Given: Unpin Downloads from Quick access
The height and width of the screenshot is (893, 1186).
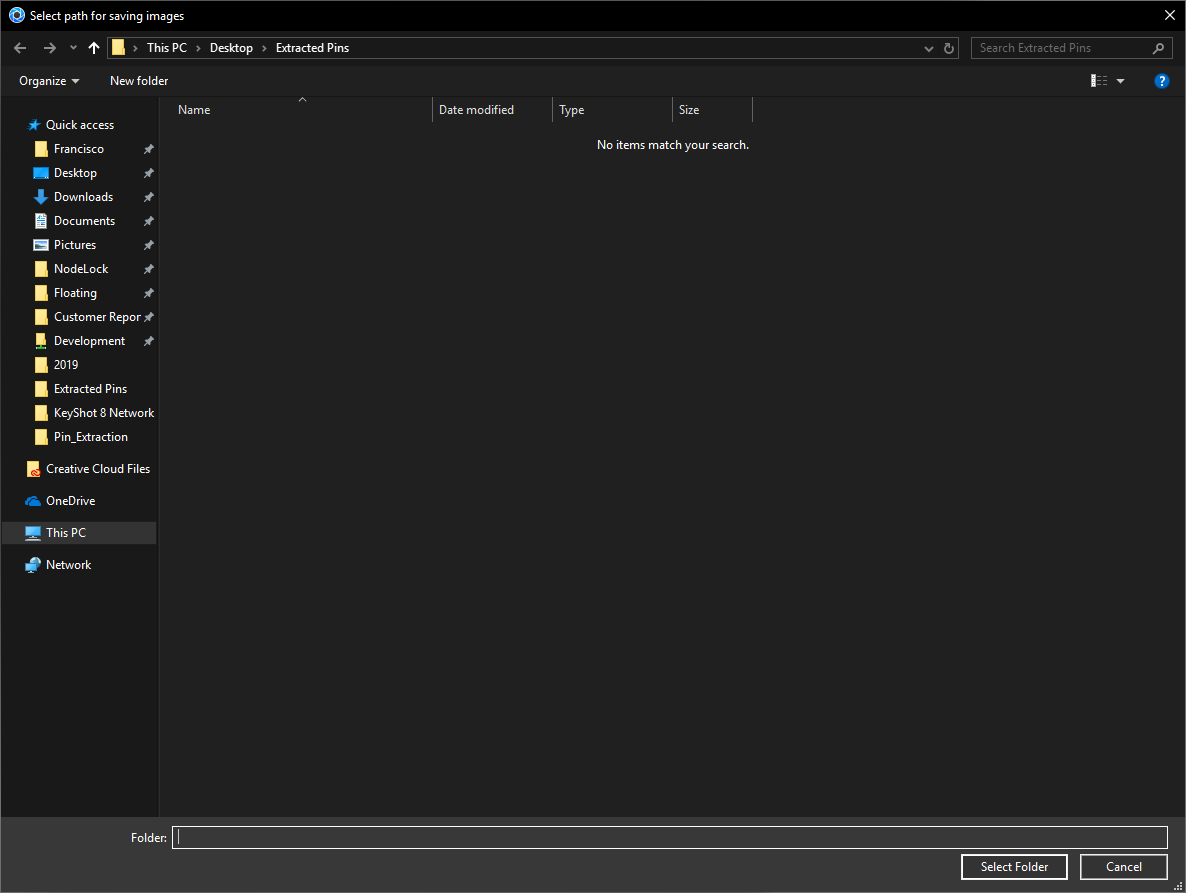Looking at the screenshot, I should coord(148,196).
